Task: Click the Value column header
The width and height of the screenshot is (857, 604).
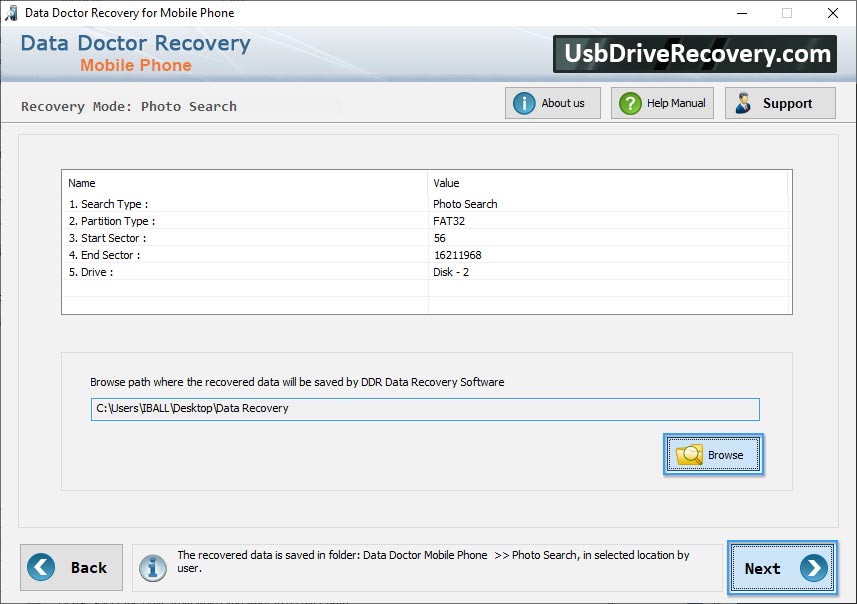Action: pos(607,183)
